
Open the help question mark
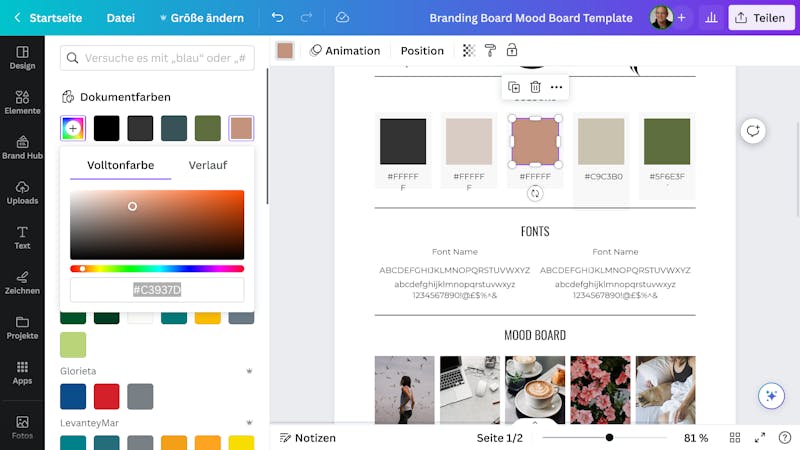(785, 438)
